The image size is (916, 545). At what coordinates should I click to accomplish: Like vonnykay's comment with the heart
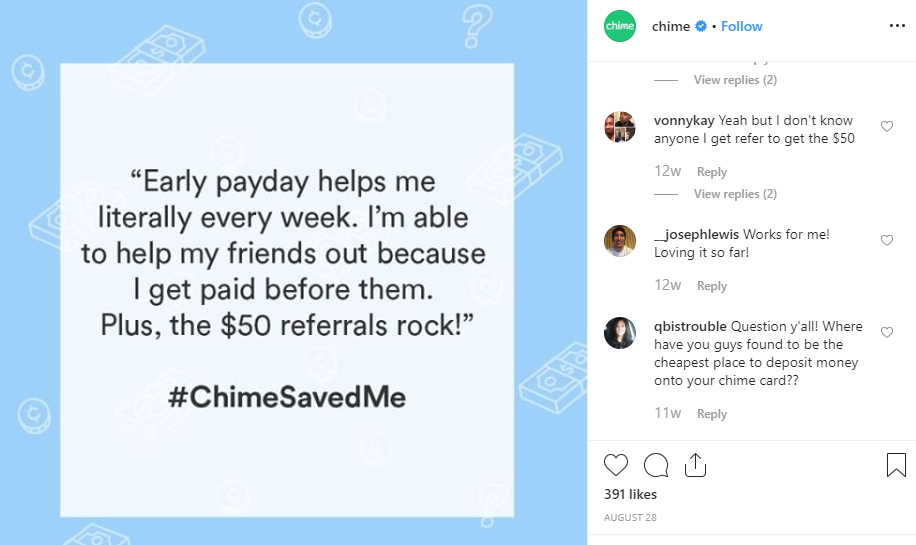(887, 126)
